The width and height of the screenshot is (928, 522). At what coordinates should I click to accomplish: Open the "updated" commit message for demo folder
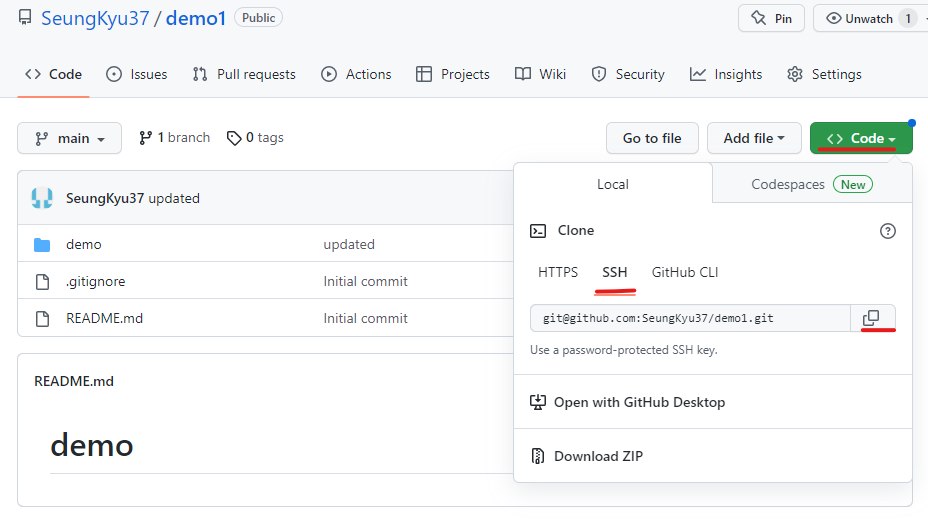click(x=349, y=244)
